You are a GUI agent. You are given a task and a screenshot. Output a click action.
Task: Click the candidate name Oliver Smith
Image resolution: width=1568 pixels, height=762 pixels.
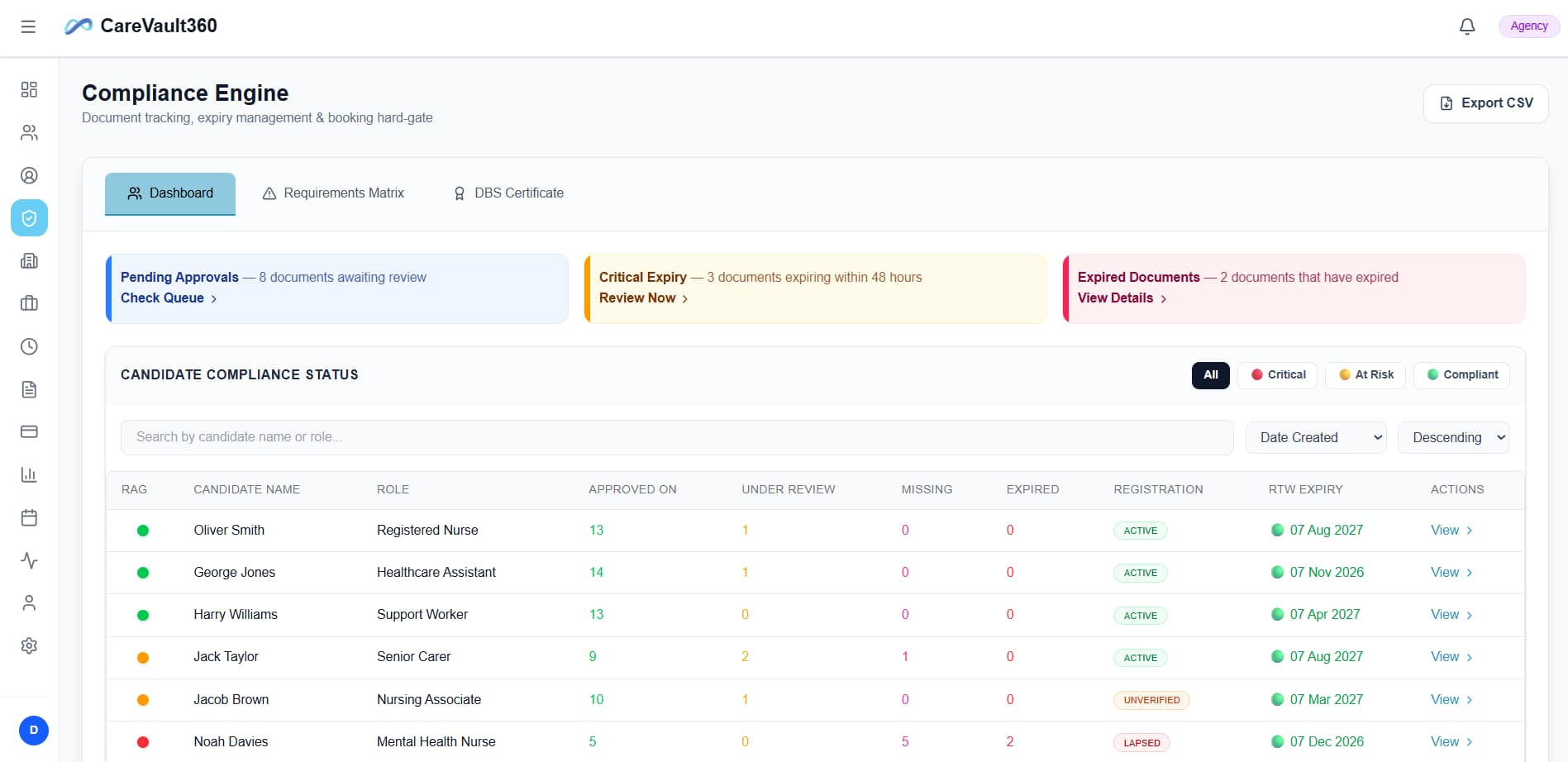[x=229, y=531]
